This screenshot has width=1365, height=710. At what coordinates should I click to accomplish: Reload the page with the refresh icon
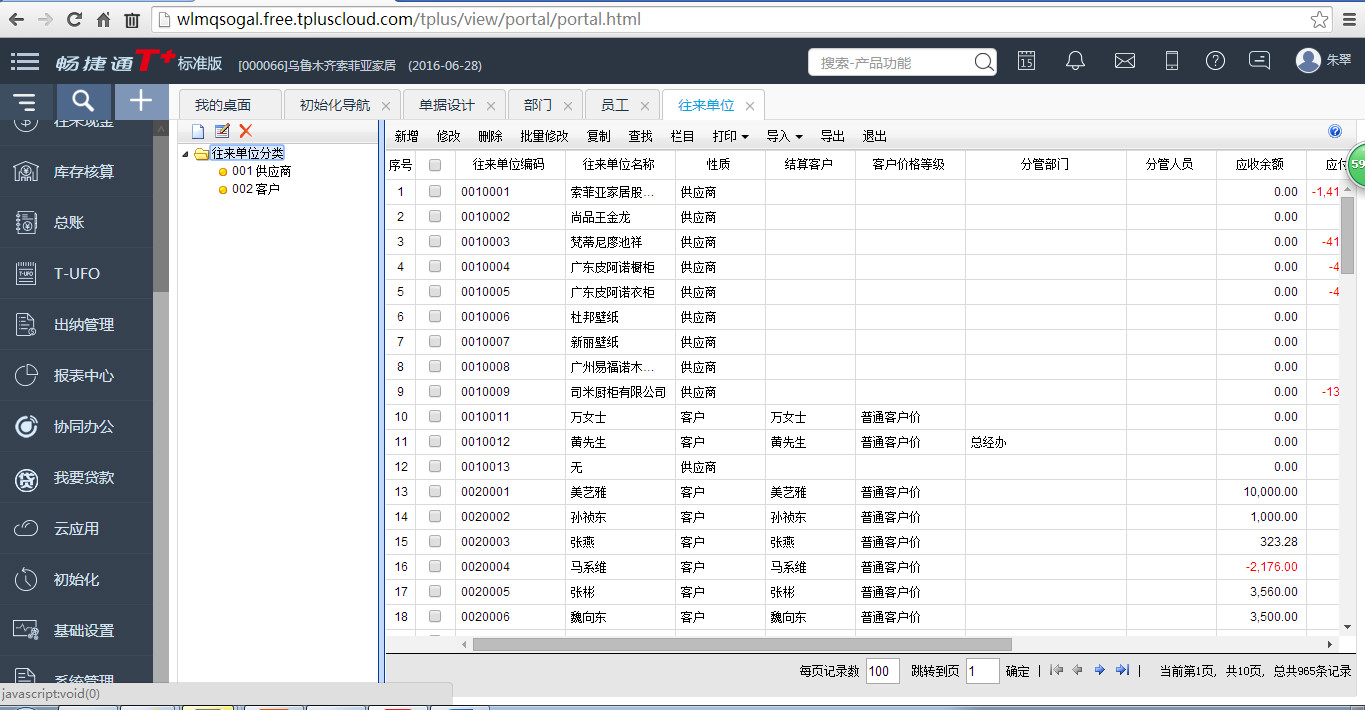click(74, 19)
